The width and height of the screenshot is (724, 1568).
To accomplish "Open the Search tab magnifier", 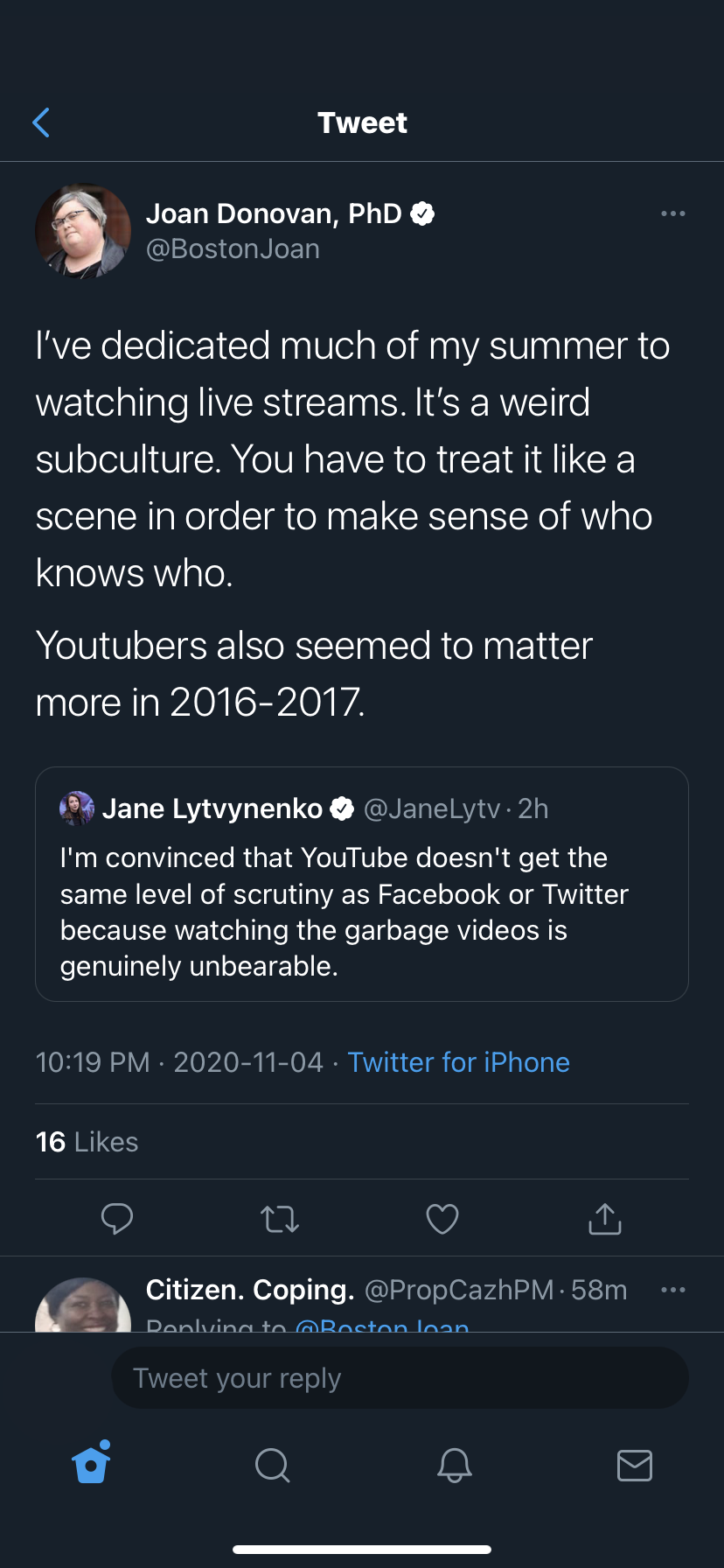I will (272, 1464).
